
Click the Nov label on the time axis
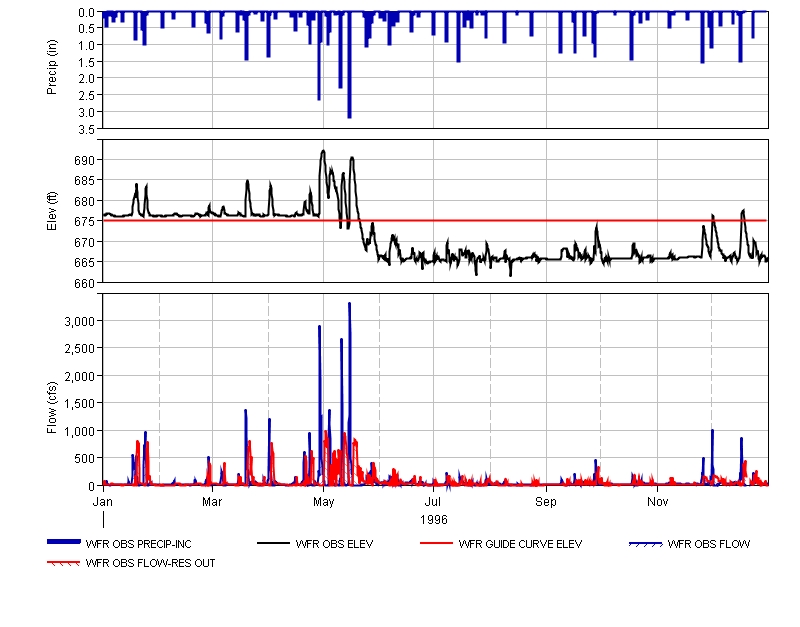(657, 500)
